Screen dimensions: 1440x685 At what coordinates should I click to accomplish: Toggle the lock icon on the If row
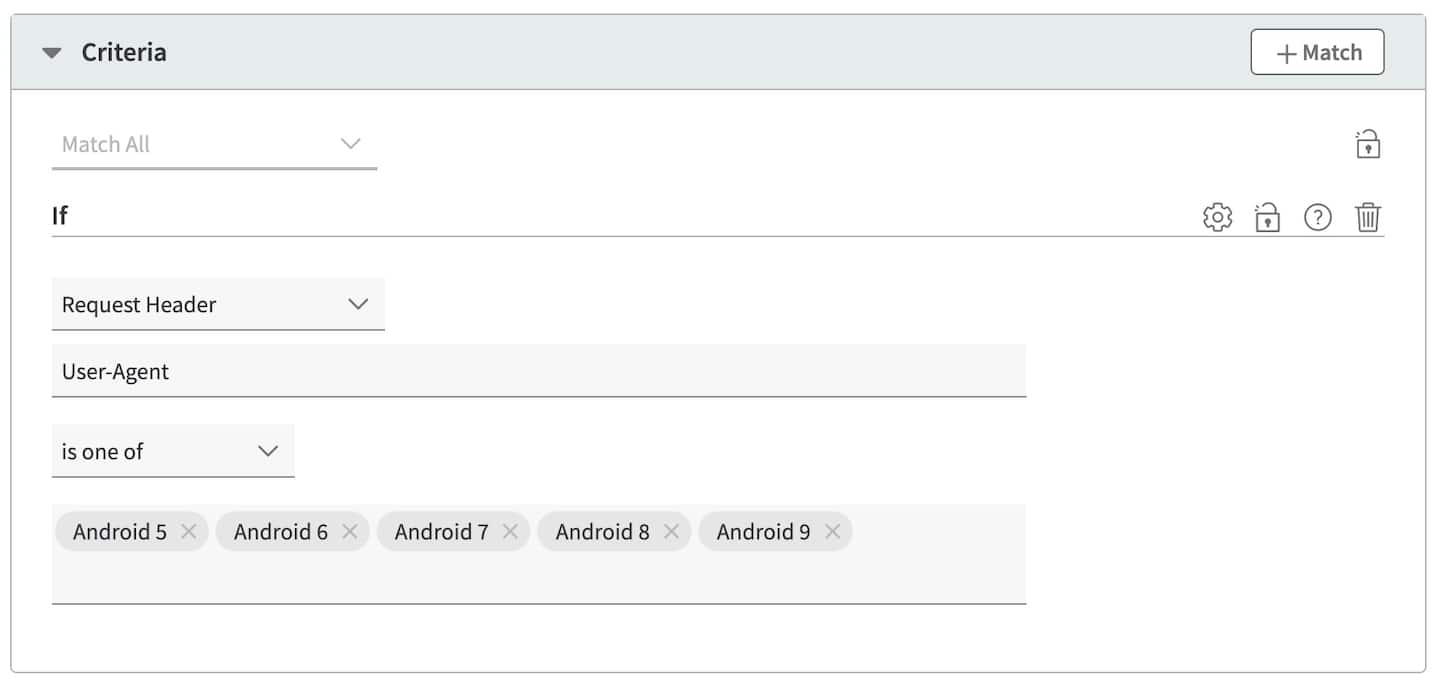(1267, 217)
